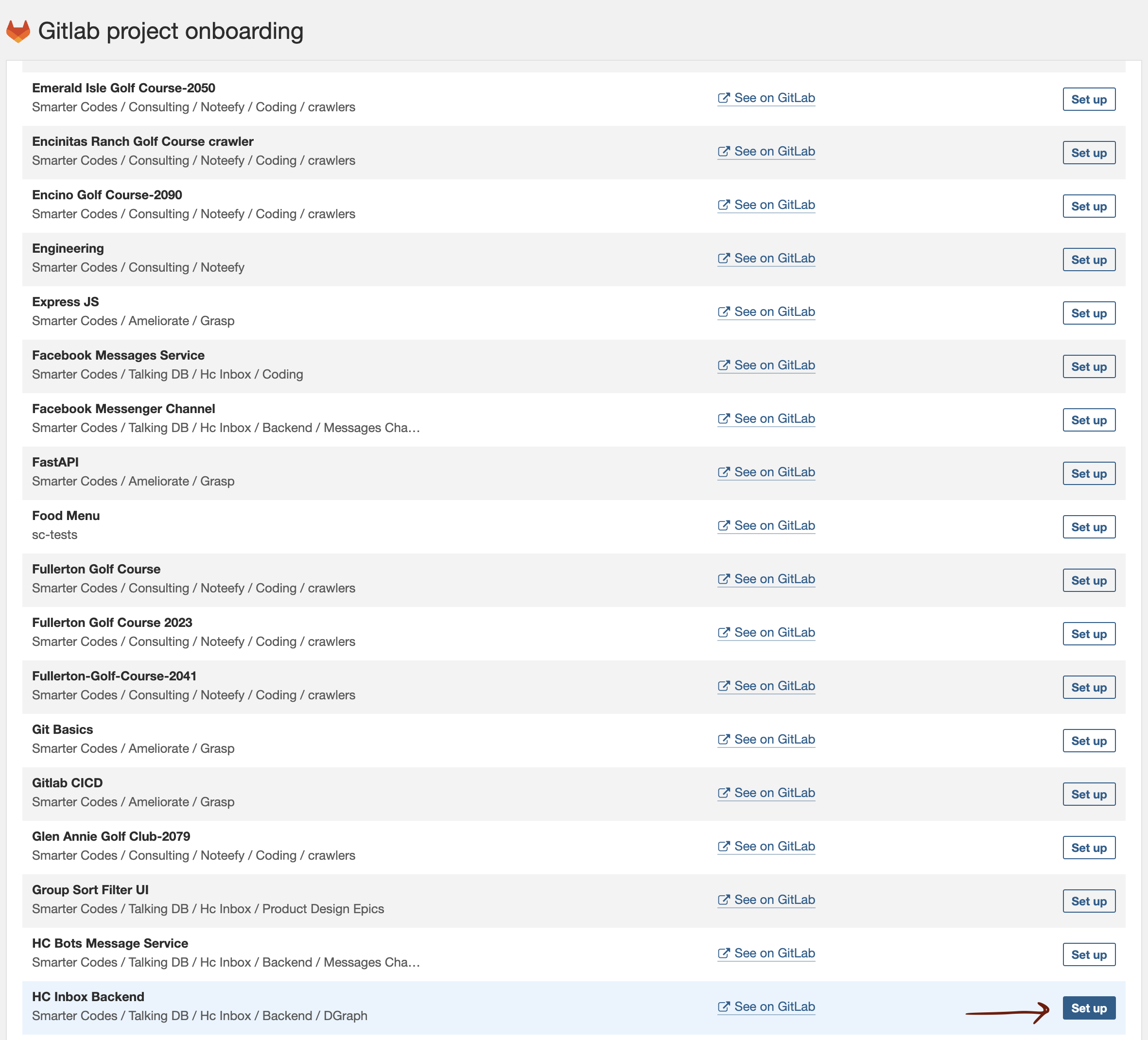Select the 'Food Menu' project name
Viewport: 1148px width, 1040px height.
(x=66, y=516)
